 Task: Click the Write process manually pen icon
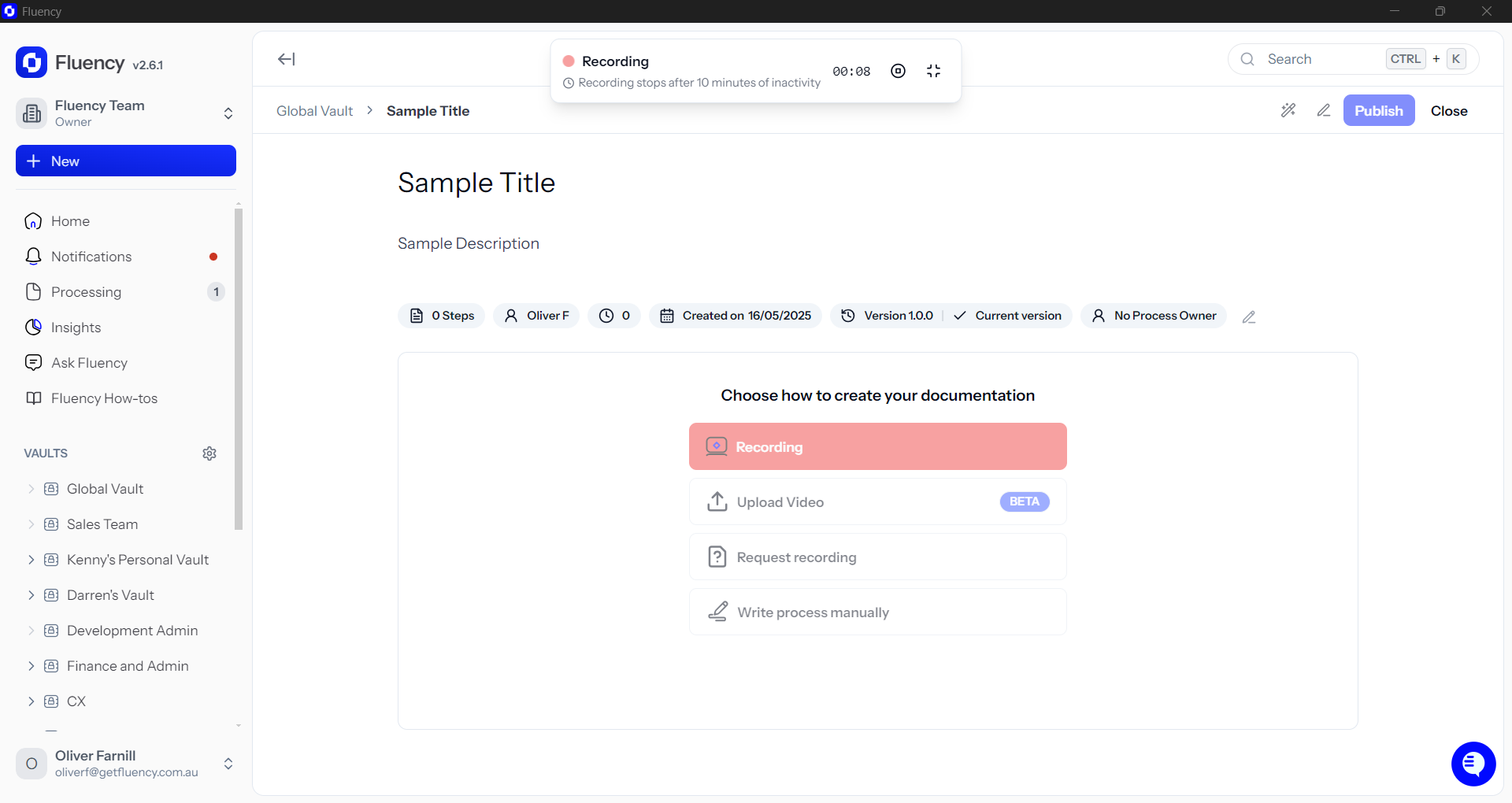(717, 612)
